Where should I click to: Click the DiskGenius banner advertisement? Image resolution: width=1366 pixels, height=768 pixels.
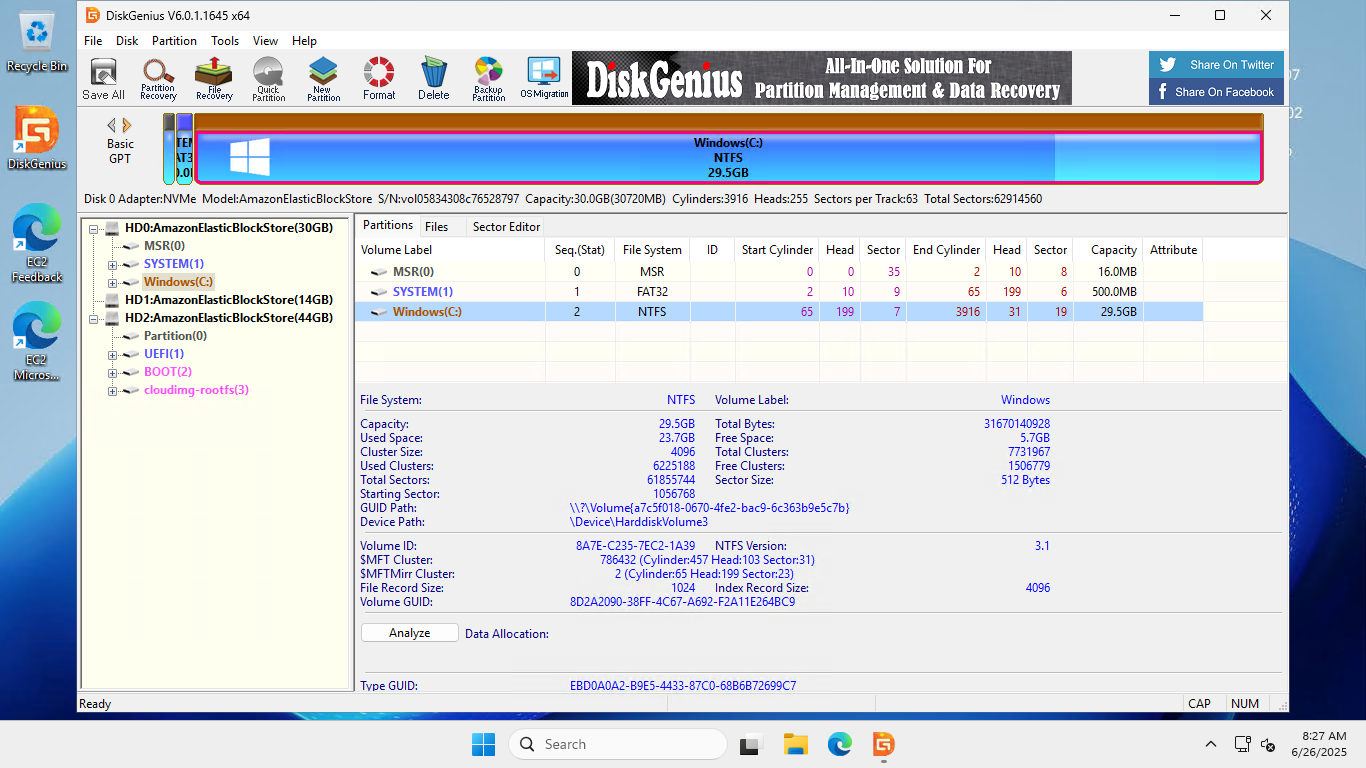tap(821, 78)
